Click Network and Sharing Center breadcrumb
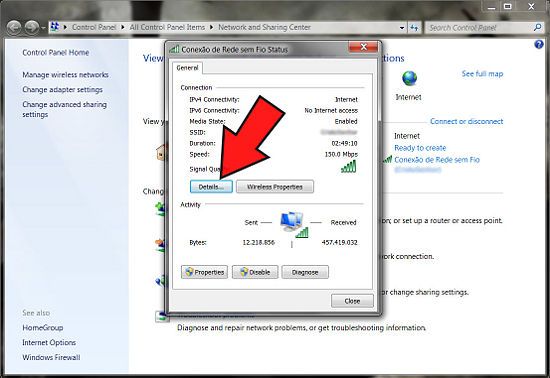Viewport: 550px width, 378px height. click(264, 27)
